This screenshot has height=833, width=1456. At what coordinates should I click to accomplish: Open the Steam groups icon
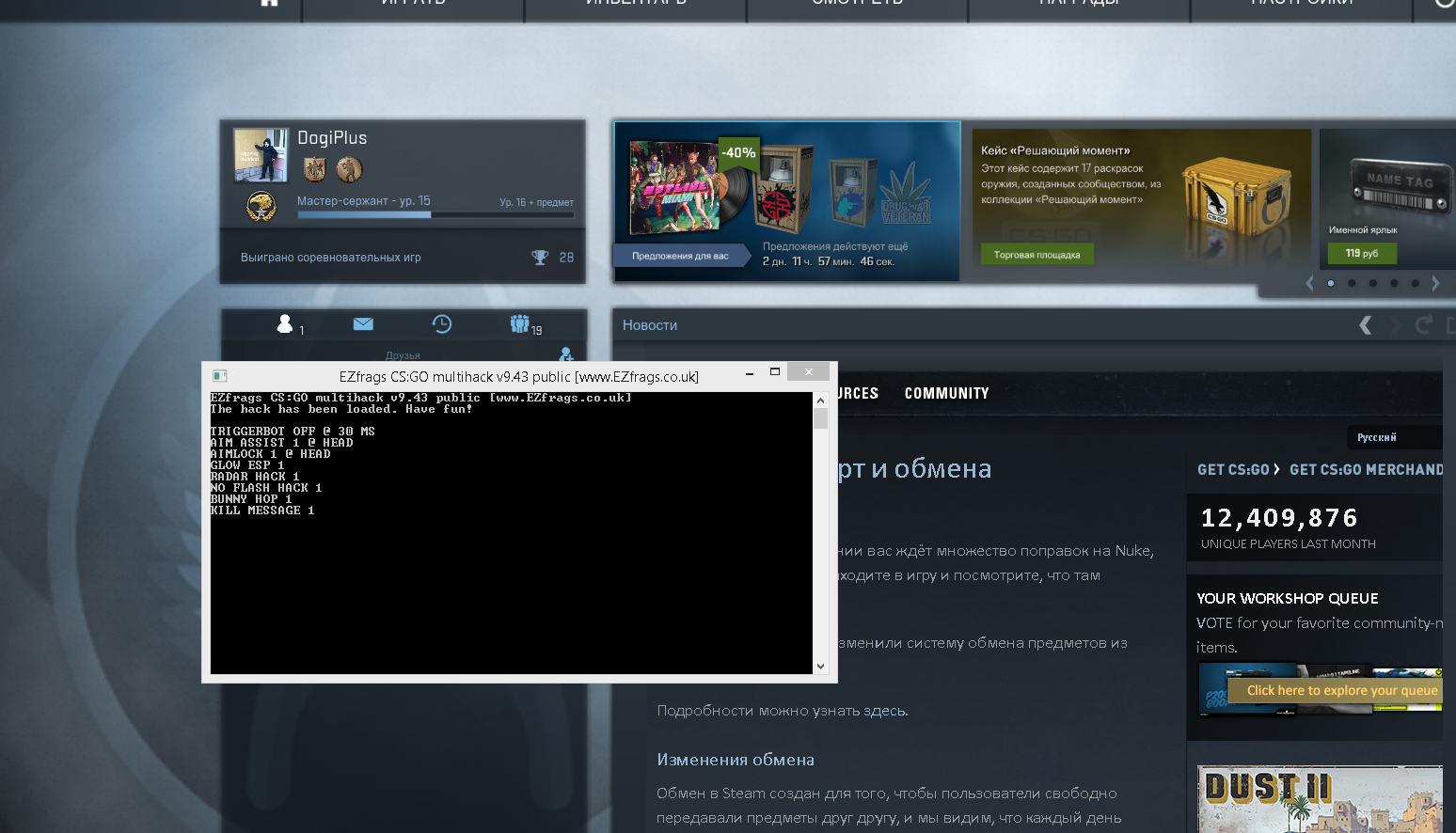[x=520, y=324]
